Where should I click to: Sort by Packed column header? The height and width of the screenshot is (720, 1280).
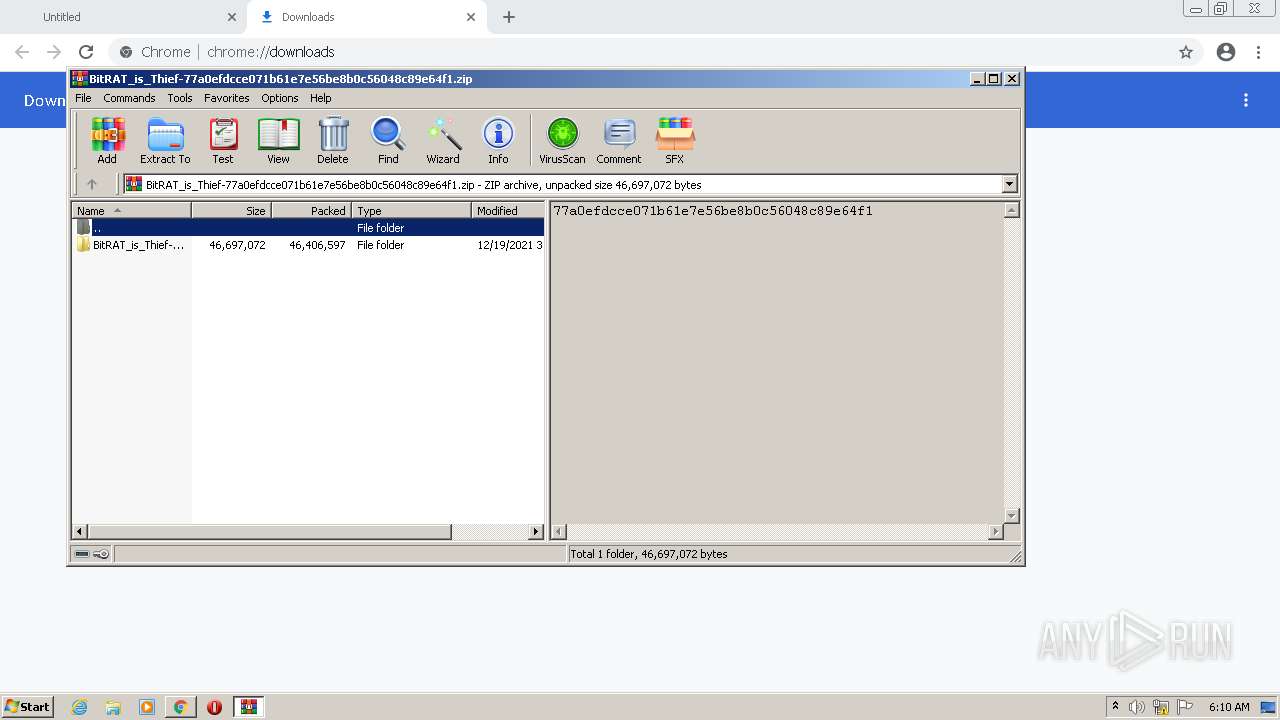(311, 210)
